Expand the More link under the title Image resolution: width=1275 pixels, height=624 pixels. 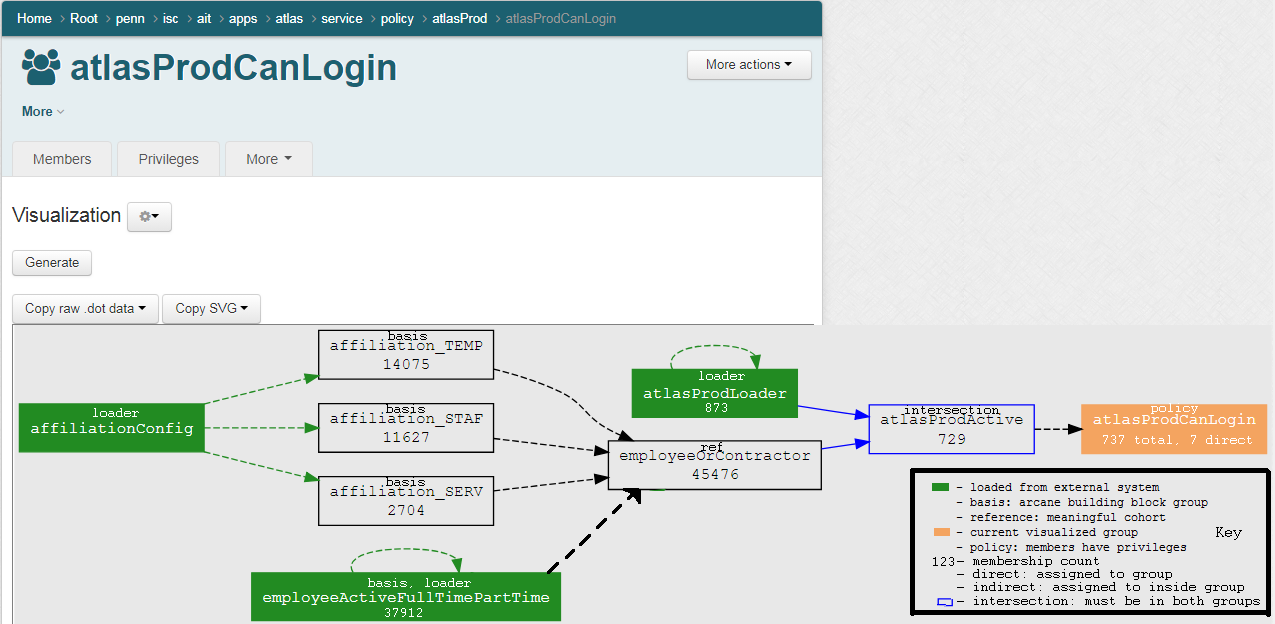pos(43,111)
